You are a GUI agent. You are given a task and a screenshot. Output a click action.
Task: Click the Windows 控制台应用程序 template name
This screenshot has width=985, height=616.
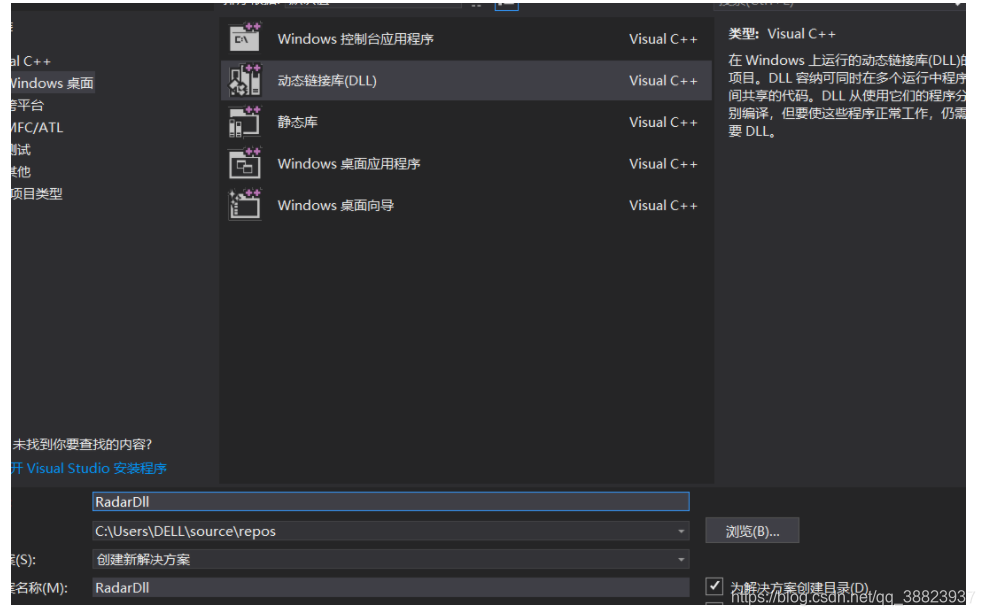pyautogui.click(x=356, y=39)
